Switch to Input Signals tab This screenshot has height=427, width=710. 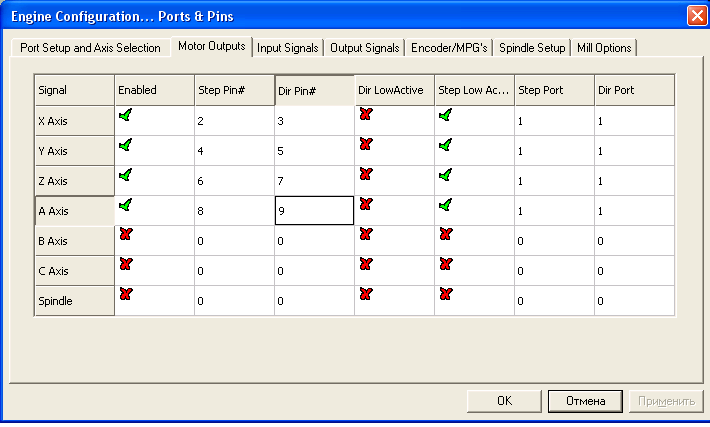click(288, 48)
